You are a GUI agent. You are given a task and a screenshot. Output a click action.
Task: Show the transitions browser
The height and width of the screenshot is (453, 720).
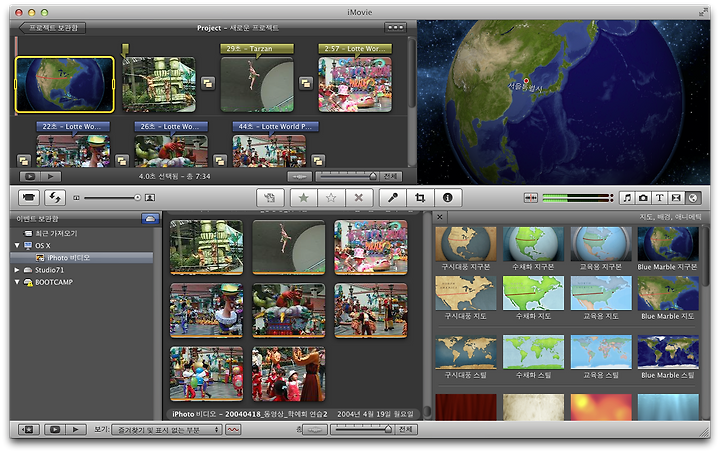pos(676,198)
